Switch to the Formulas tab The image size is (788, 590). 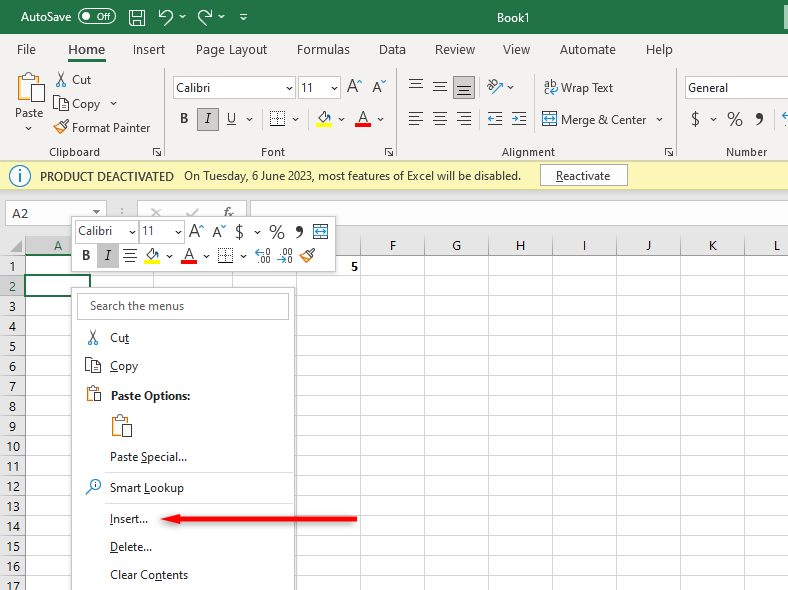(x=323, y=49)
